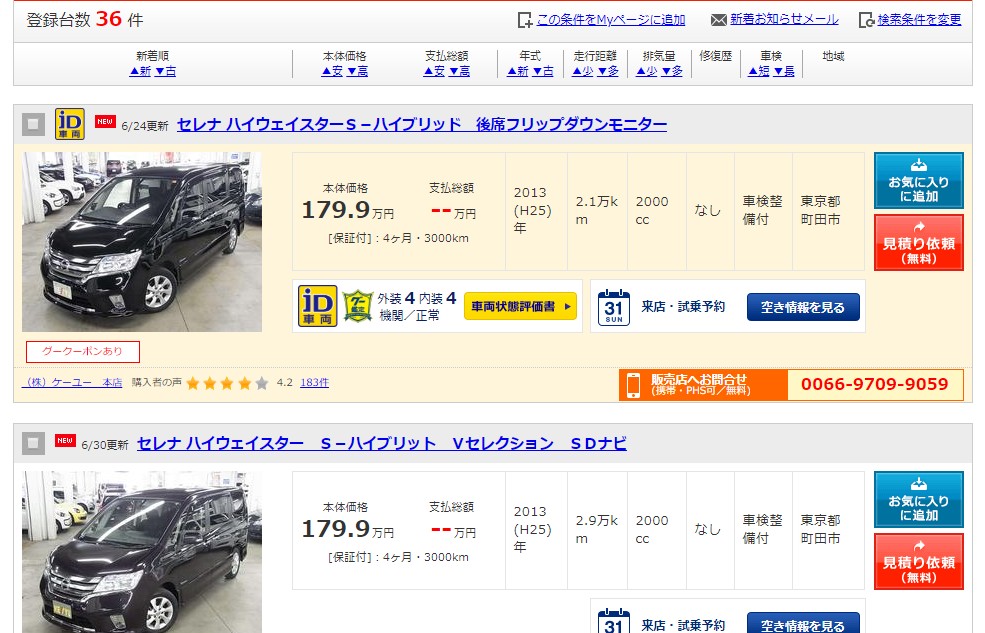Click the 179.9万円 price in first listing
The height and width of the screenshot is (633, 985).
(347, 210)
